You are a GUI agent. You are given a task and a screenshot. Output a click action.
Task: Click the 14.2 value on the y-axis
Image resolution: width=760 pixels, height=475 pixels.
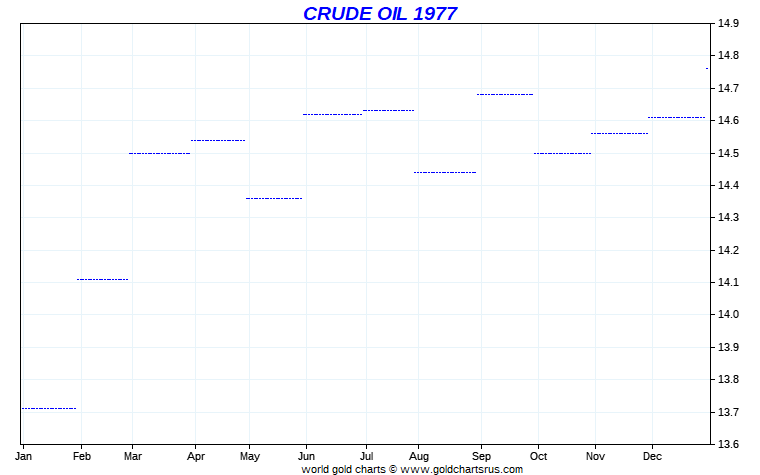[728, 250]
